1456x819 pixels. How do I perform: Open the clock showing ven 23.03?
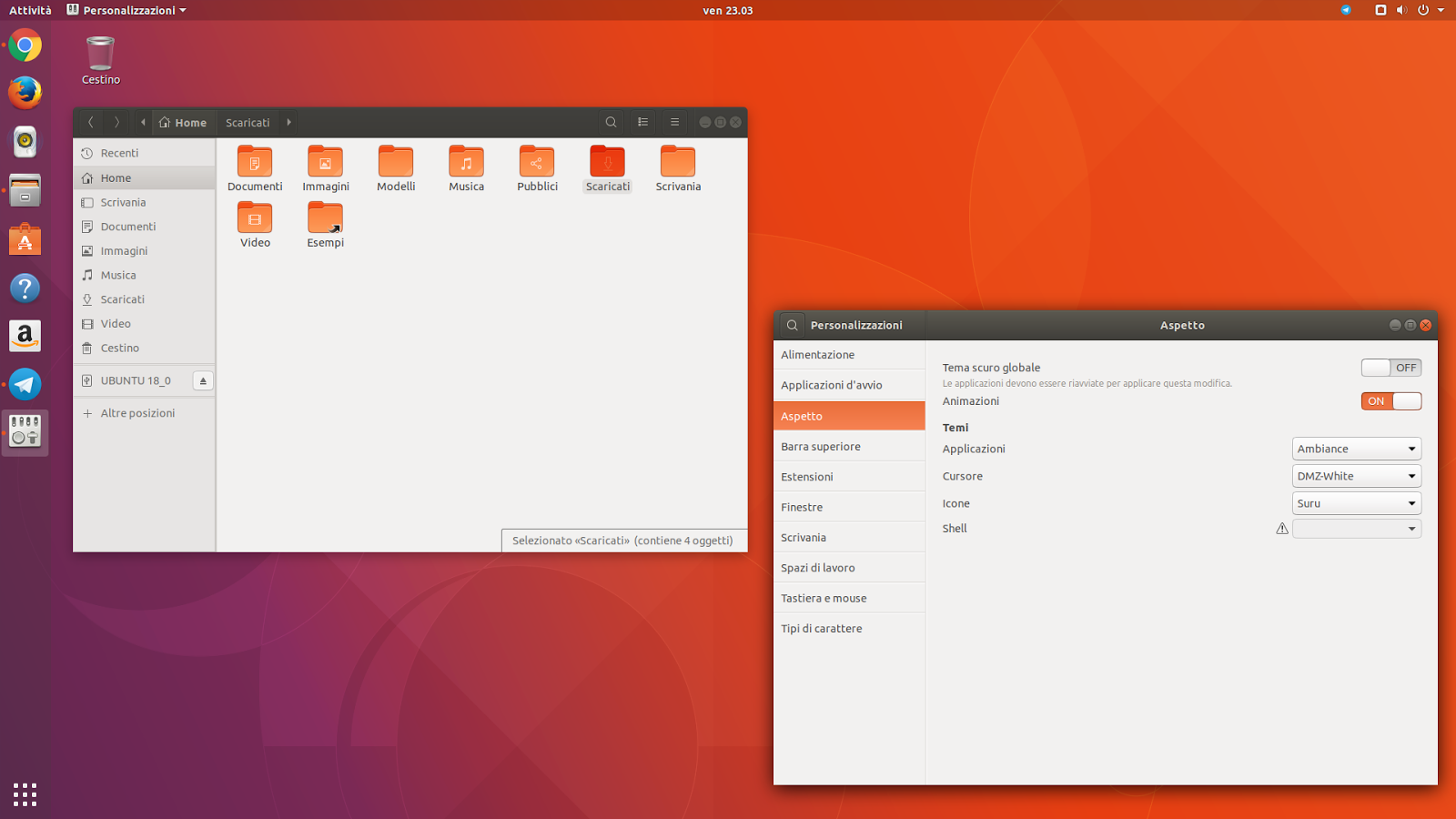(728, 10)
